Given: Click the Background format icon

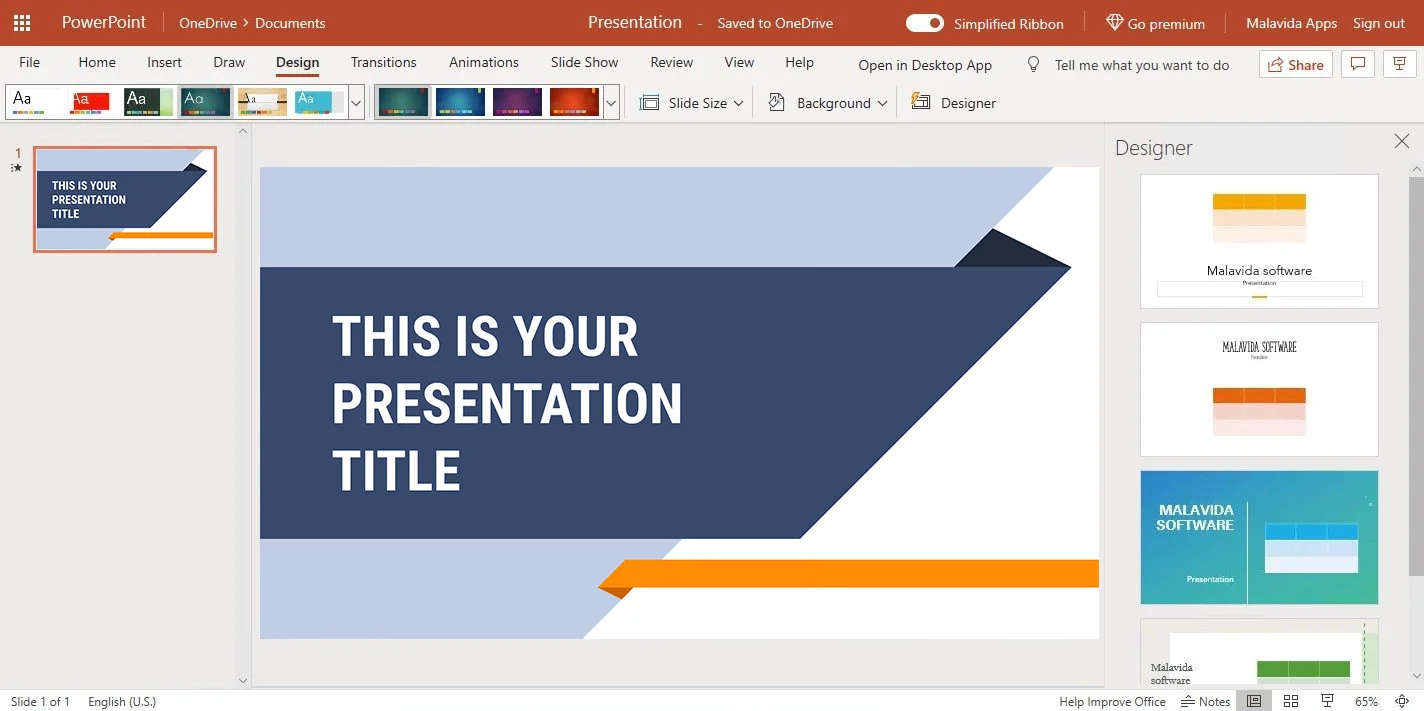Looking at the screenshot, I should click(776, 102).
